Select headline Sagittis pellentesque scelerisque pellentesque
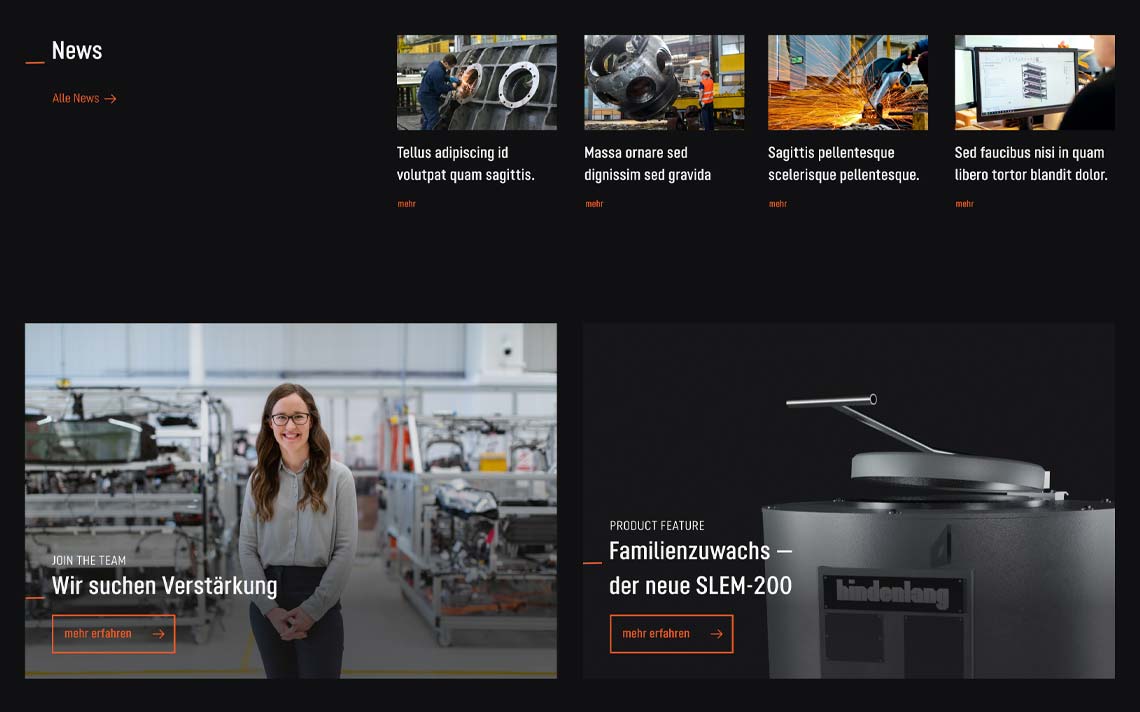The width and height of the screenshot is (1140, 712). 843,164
